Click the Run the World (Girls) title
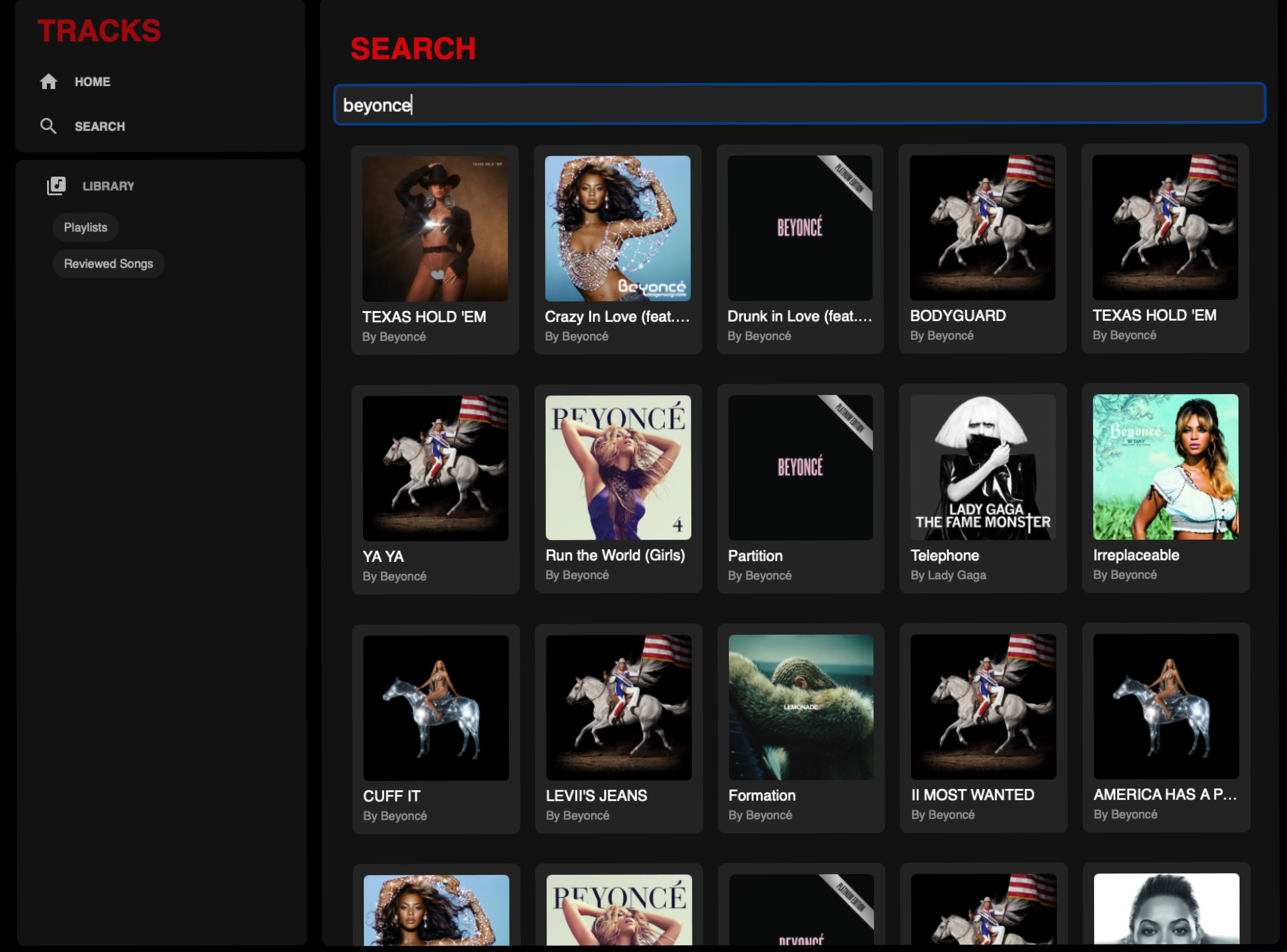Image resolution: width=1287 pixels, height=952 pixels. tap(615, 556)
